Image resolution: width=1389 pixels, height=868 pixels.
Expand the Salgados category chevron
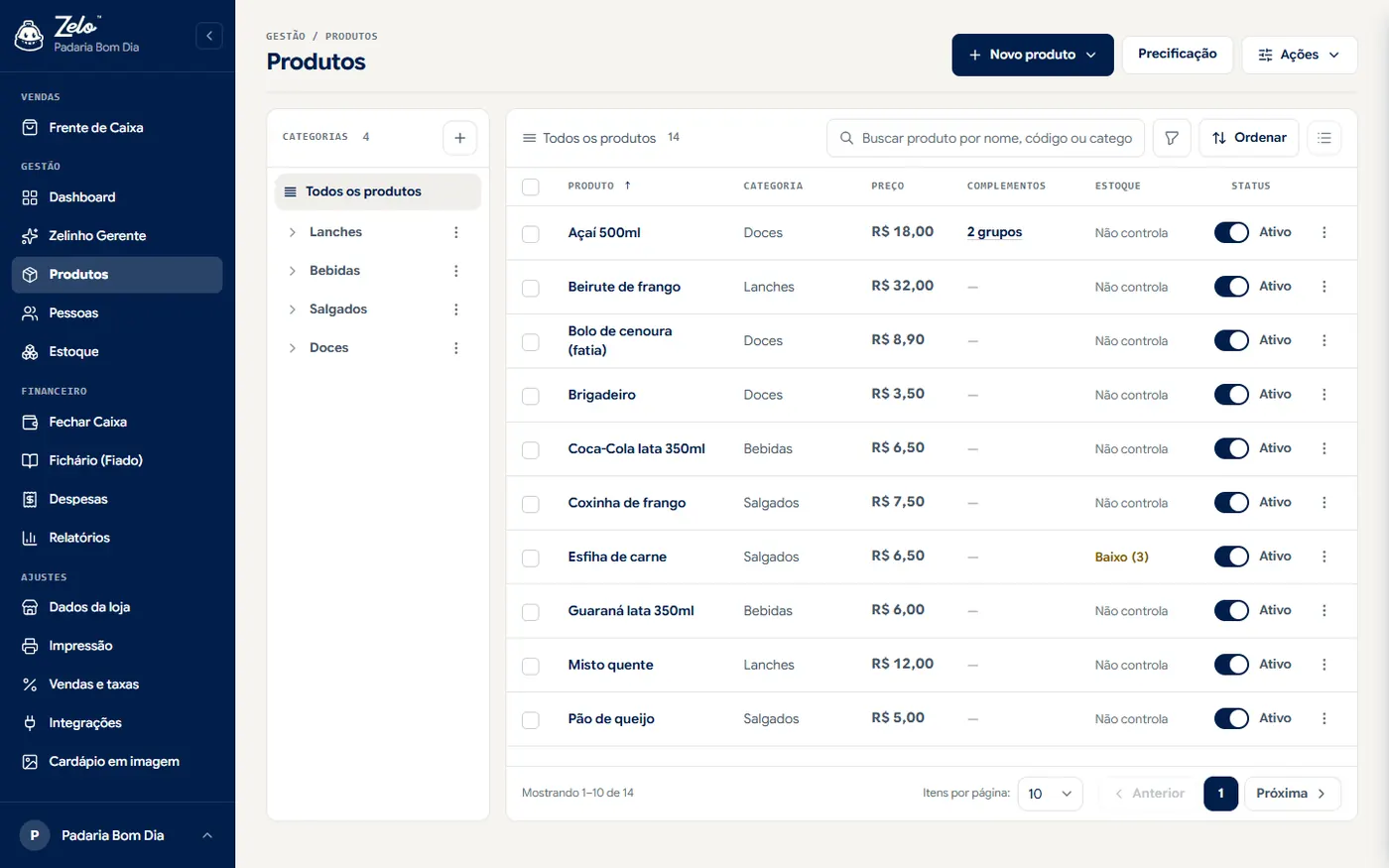click(292, 310)
